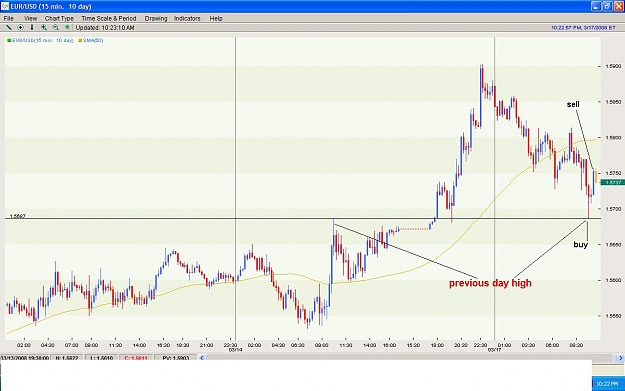This screenshot has width=625, height=391.
Task: Click the green EUR/USD legend square
Action: (x=9, y=40)
